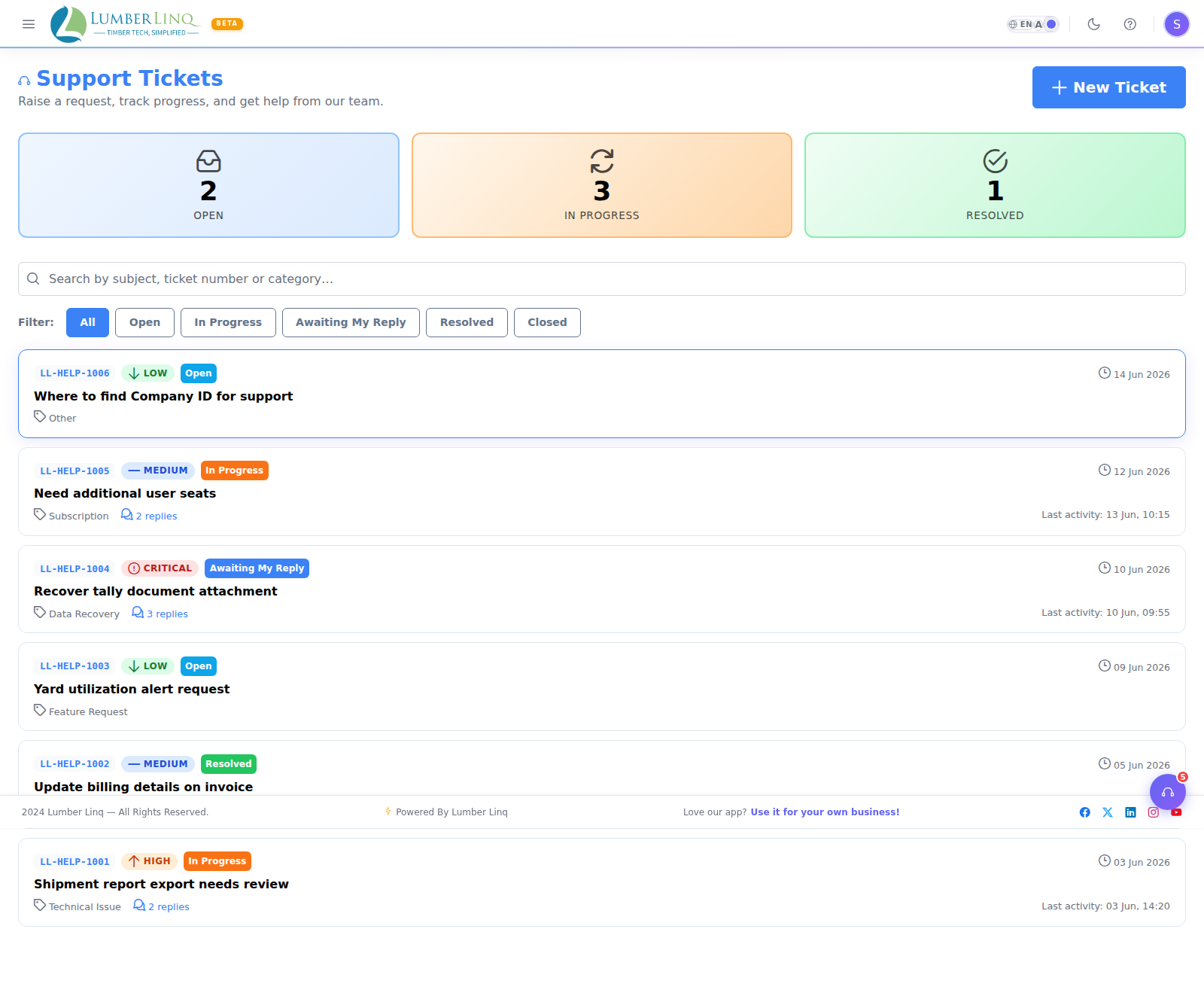Open ticket 'Update billing details on invoice'
The width and height of the screenshot is (1204, 1002).
tap(143, 787)
